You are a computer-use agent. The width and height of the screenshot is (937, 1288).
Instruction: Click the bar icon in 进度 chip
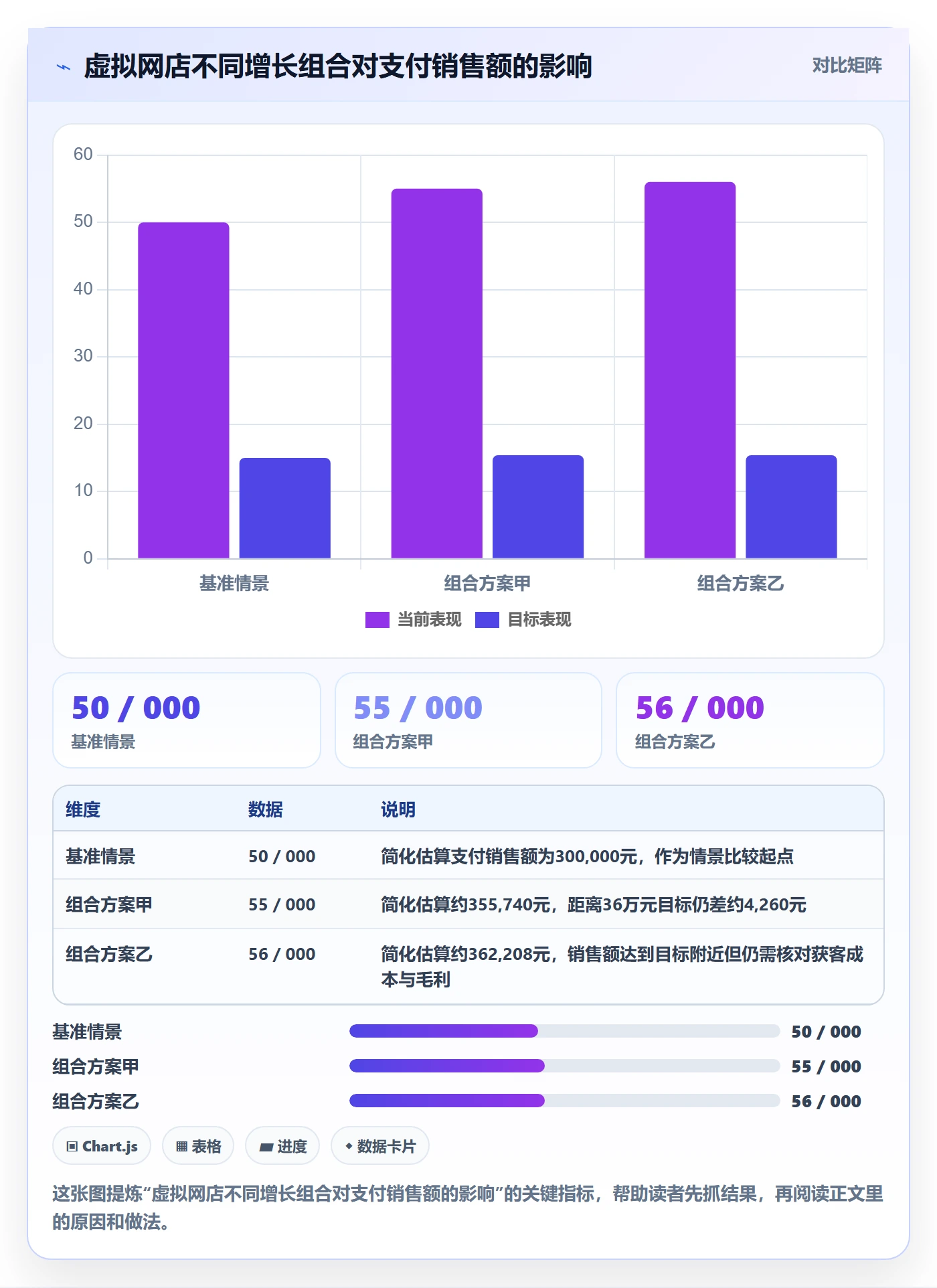pos(266,1147)
